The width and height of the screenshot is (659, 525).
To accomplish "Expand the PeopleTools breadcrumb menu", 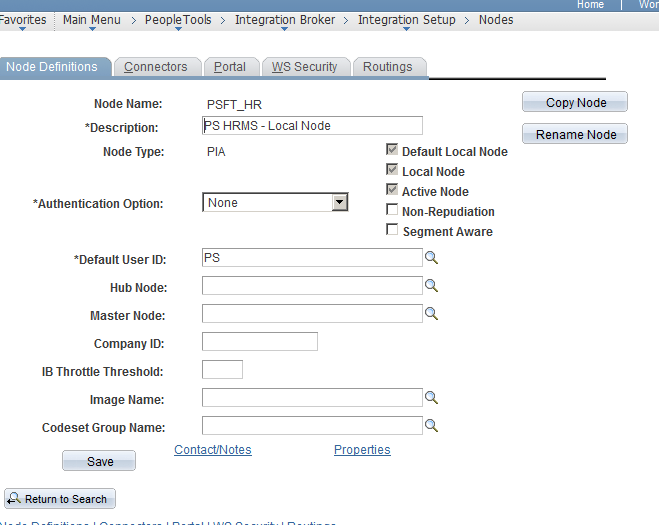I will click(x=178, y=21).
